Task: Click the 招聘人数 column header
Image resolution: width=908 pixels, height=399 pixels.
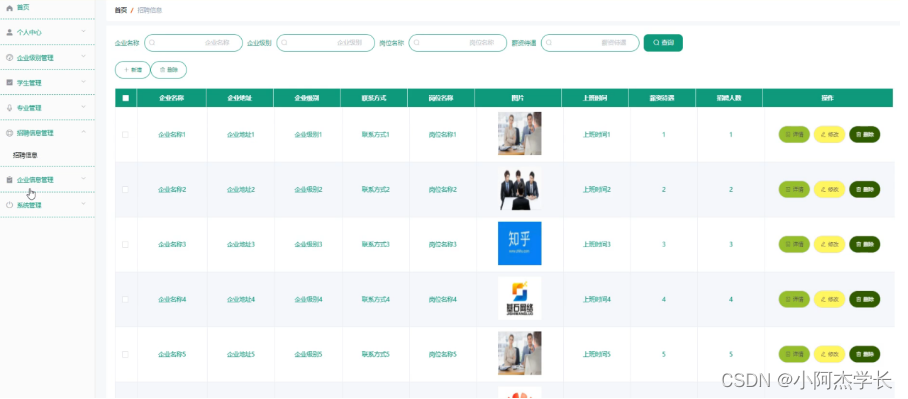Action: 728,98
